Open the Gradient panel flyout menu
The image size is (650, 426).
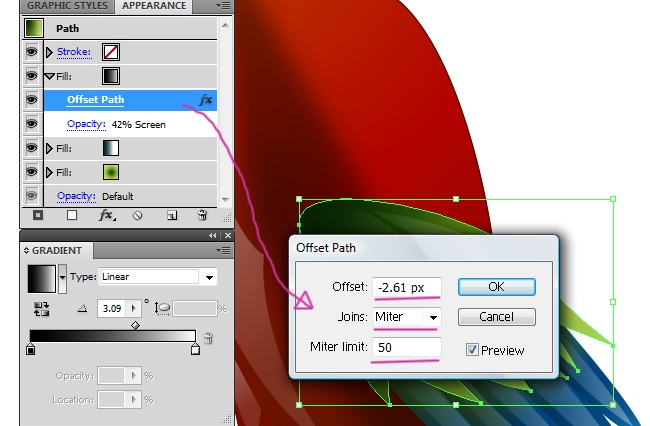click(222, 250)
